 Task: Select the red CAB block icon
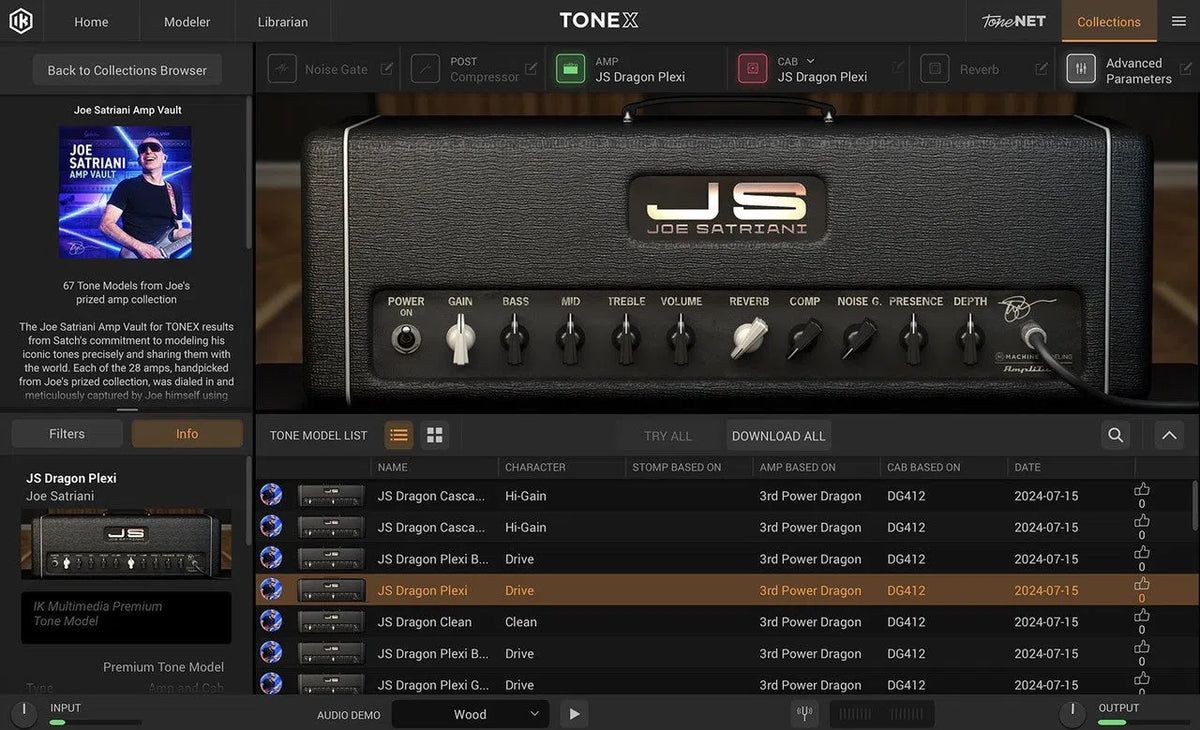(x=751, y=68)
